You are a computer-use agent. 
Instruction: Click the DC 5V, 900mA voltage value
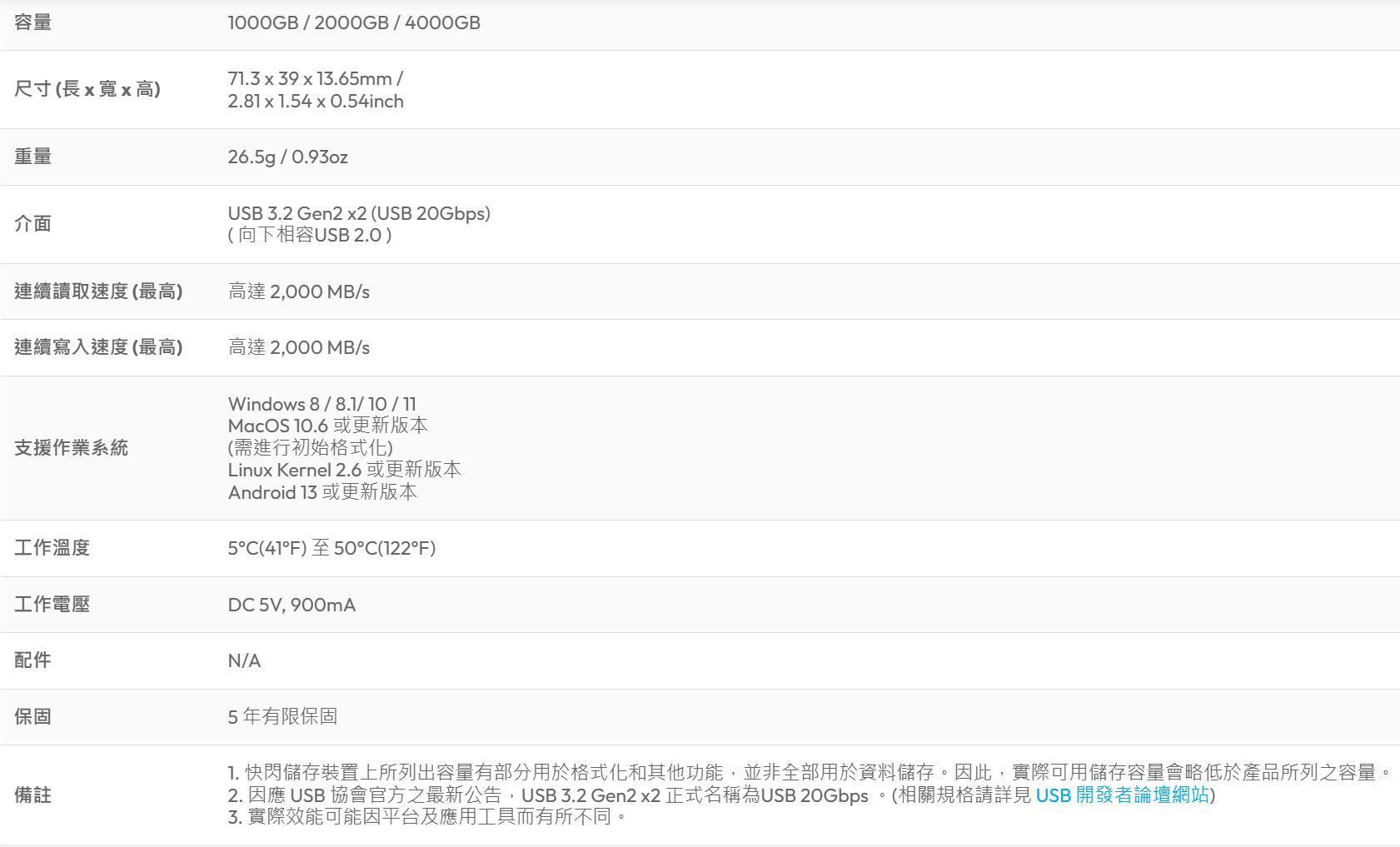[291, 605]
